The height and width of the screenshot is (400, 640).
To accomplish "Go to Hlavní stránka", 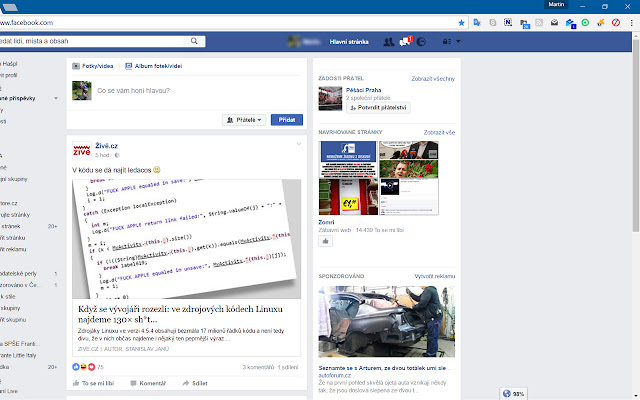I will click(349, 42).
